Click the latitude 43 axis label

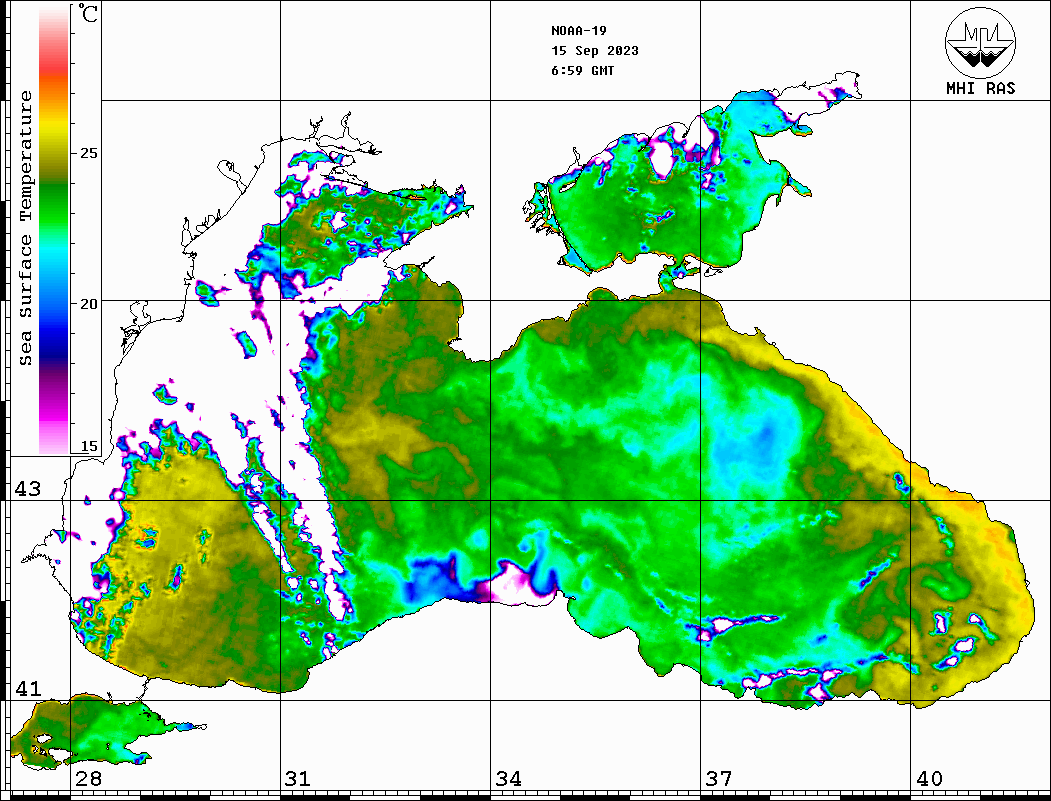(28, 489)
